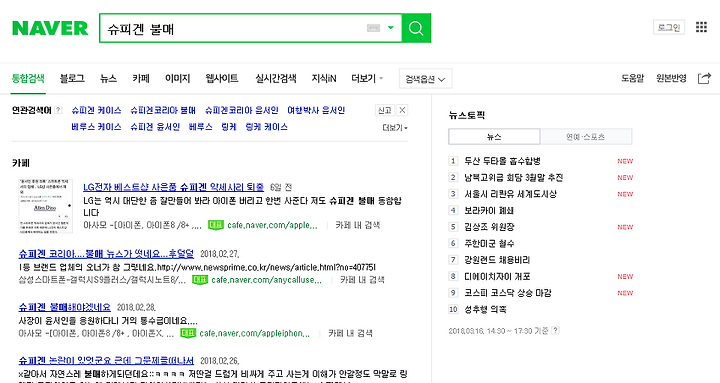Open the on-screen keyboard icon in search box
The width and height of the screenshot is (720, 383).
coord(373,28)
